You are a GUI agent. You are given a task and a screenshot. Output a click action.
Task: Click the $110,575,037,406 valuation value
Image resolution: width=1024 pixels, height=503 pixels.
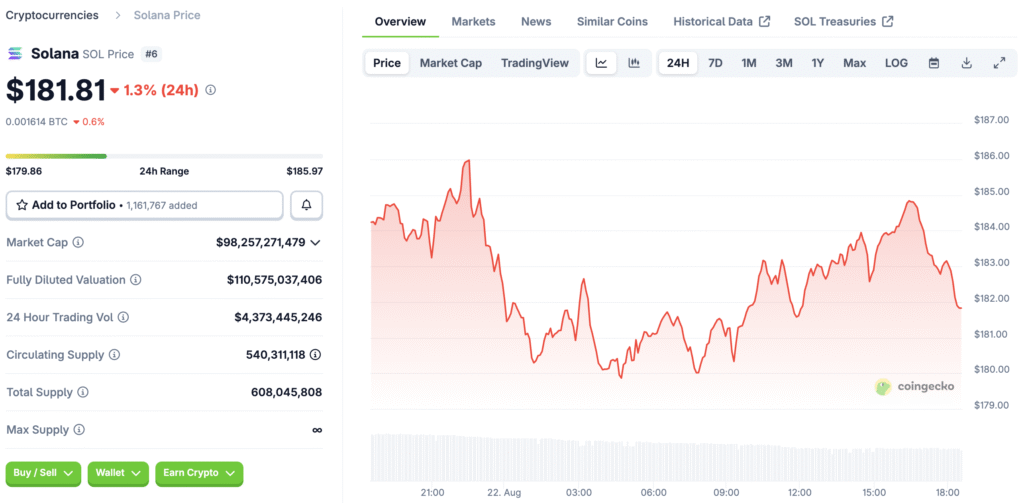(x=274, y=280)
